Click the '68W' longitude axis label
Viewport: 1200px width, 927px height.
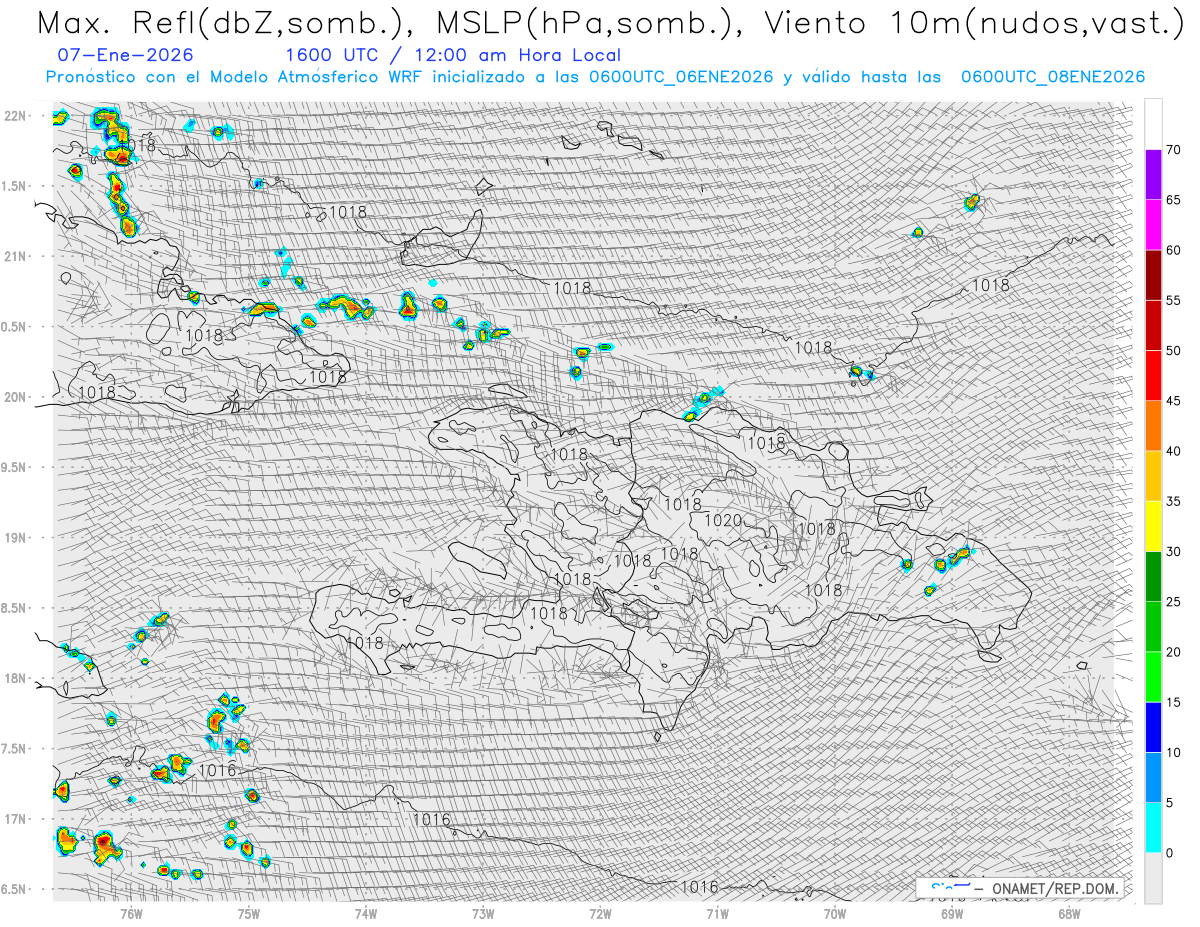pos(1069,913)
